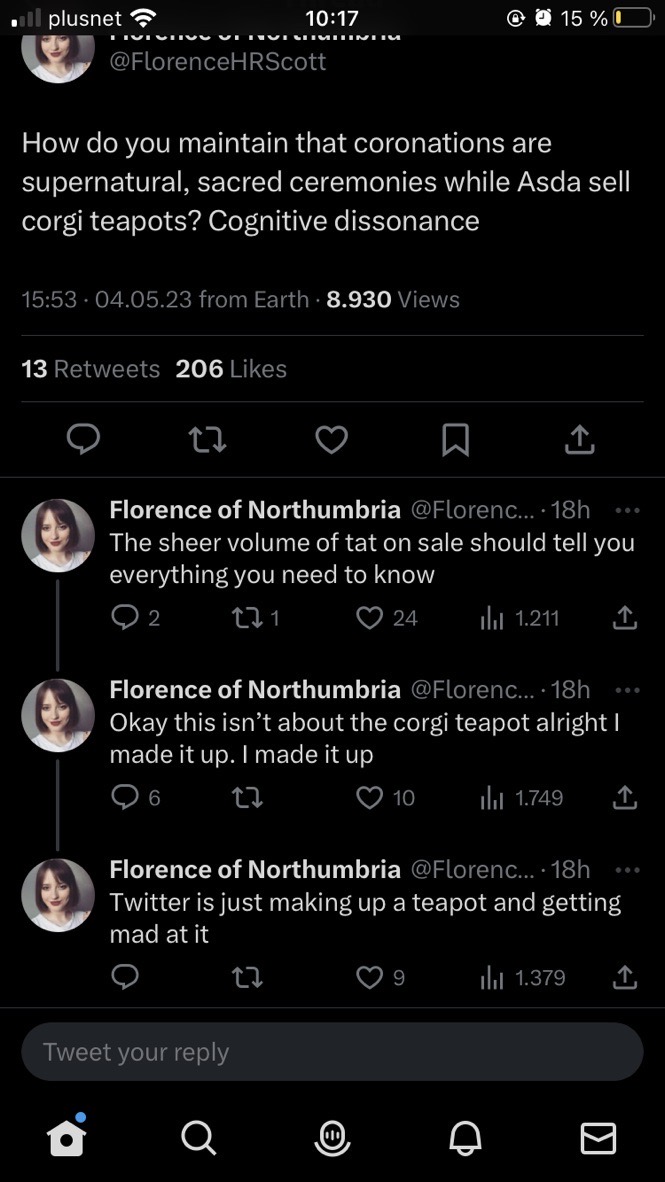Open more options on 'sheer volume' reply
Viewport: 665px width, 1182px height.
point(626,510)
